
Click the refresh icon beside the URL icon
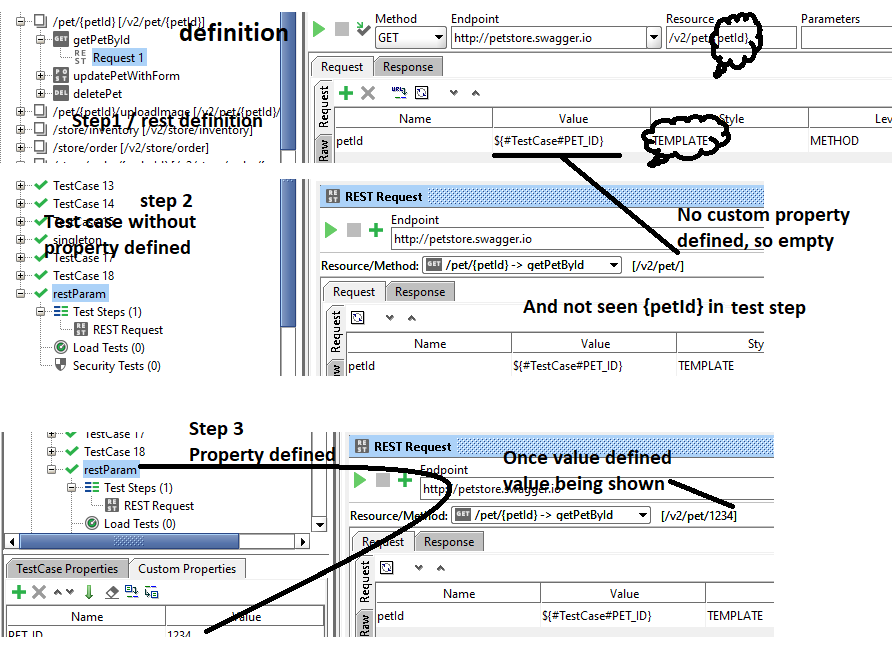(421, 93)
